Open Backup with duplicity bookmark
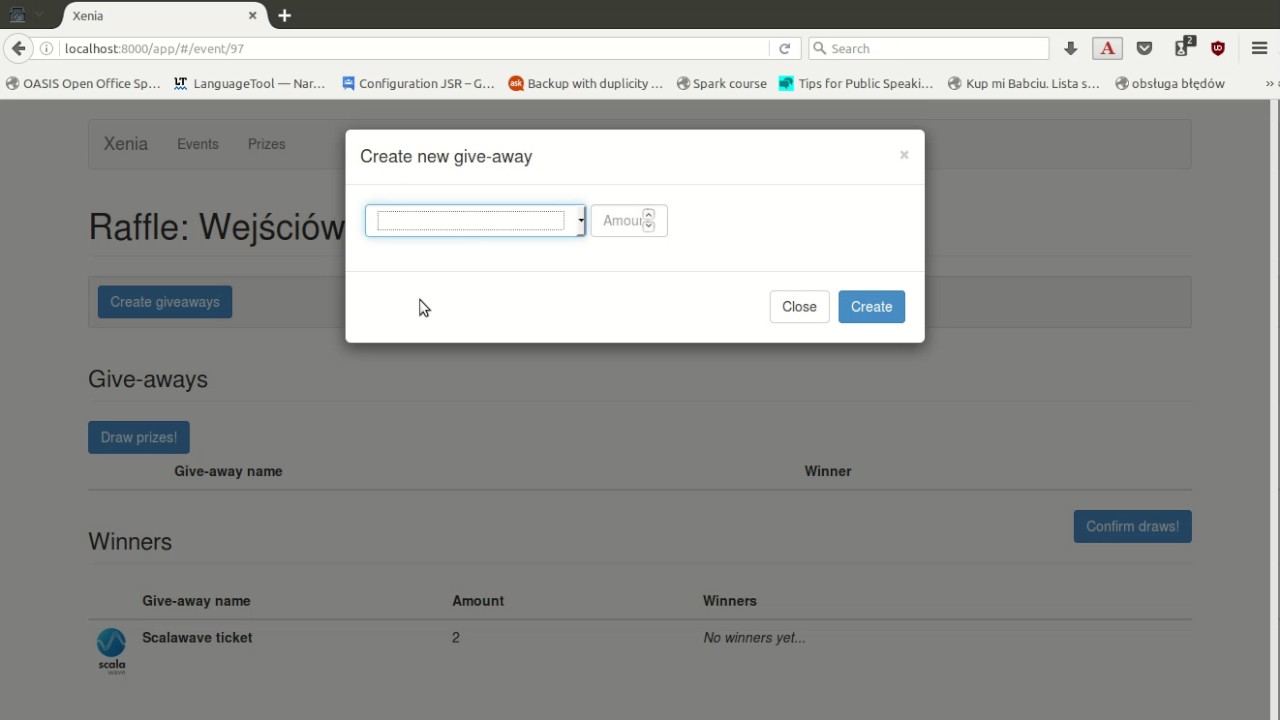The width and height of the screenshot is (1280, 720). 586,84
